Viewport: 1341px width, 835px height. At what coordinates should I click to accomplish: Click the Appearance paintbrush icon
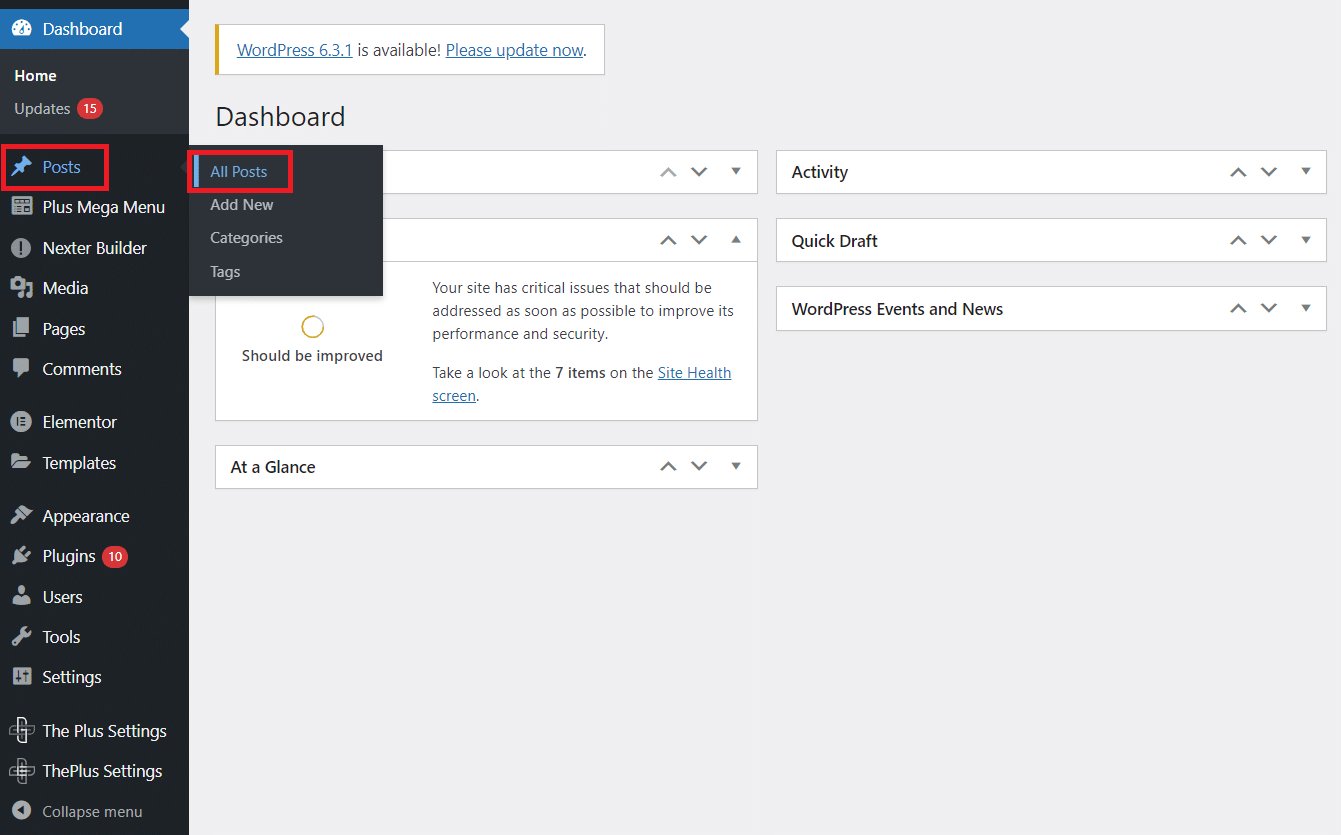(x=21, y=516)
